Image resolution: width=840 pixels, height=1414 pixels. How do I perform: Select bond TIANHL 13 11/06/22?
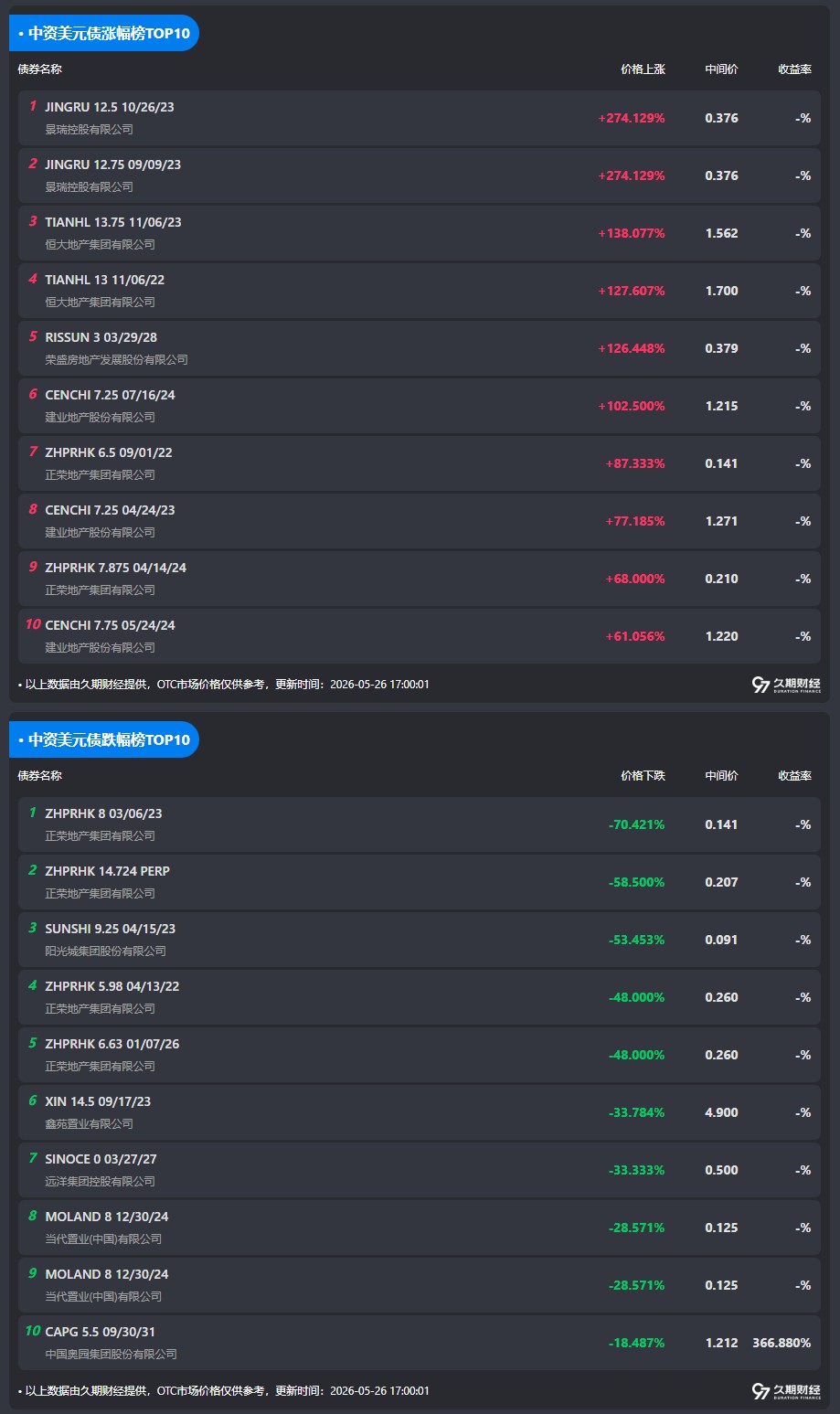point(105,280)
